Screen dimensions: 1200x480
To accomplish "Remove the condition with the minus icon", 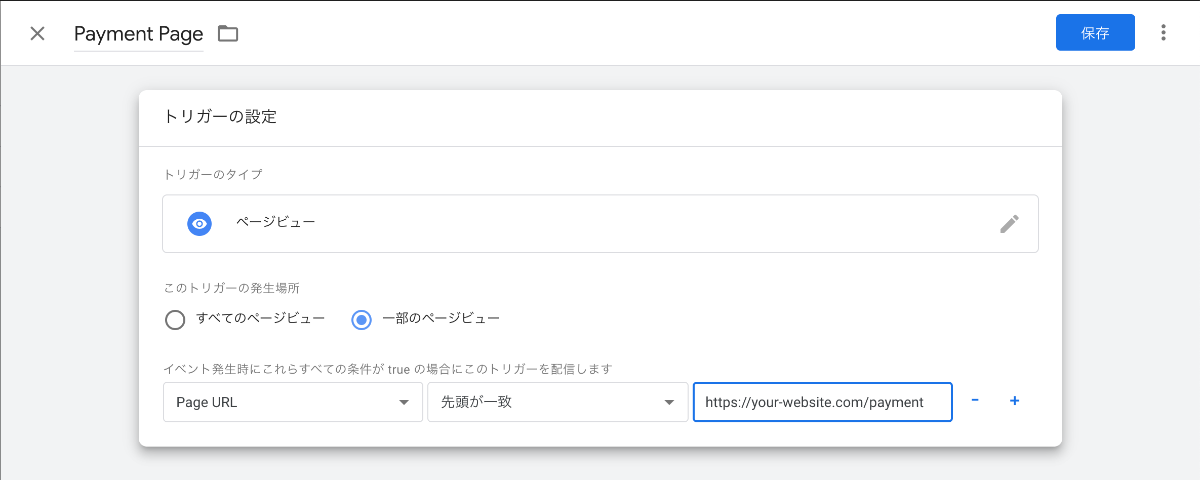I will (975, 401).
